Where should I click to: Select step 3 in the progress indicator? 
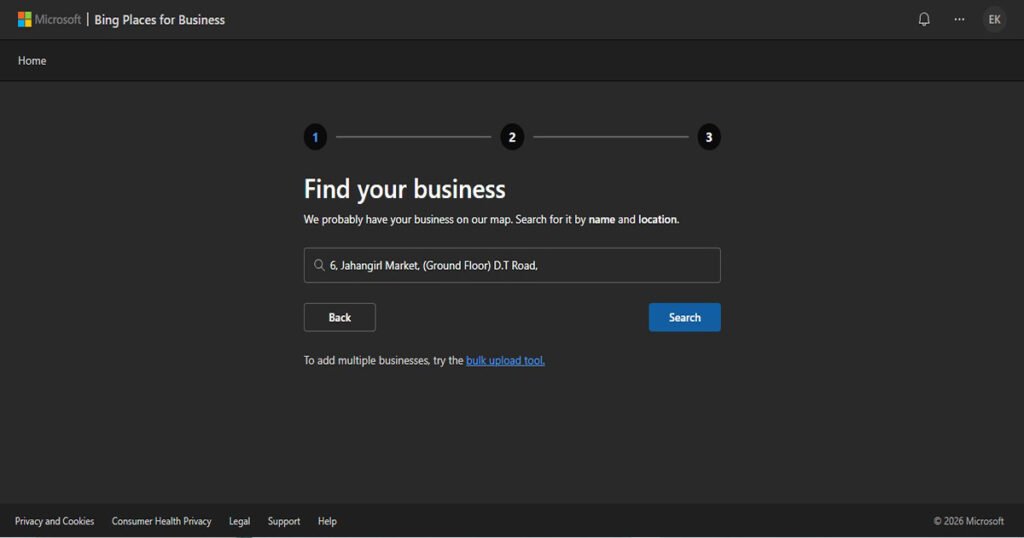coord(709,137)
